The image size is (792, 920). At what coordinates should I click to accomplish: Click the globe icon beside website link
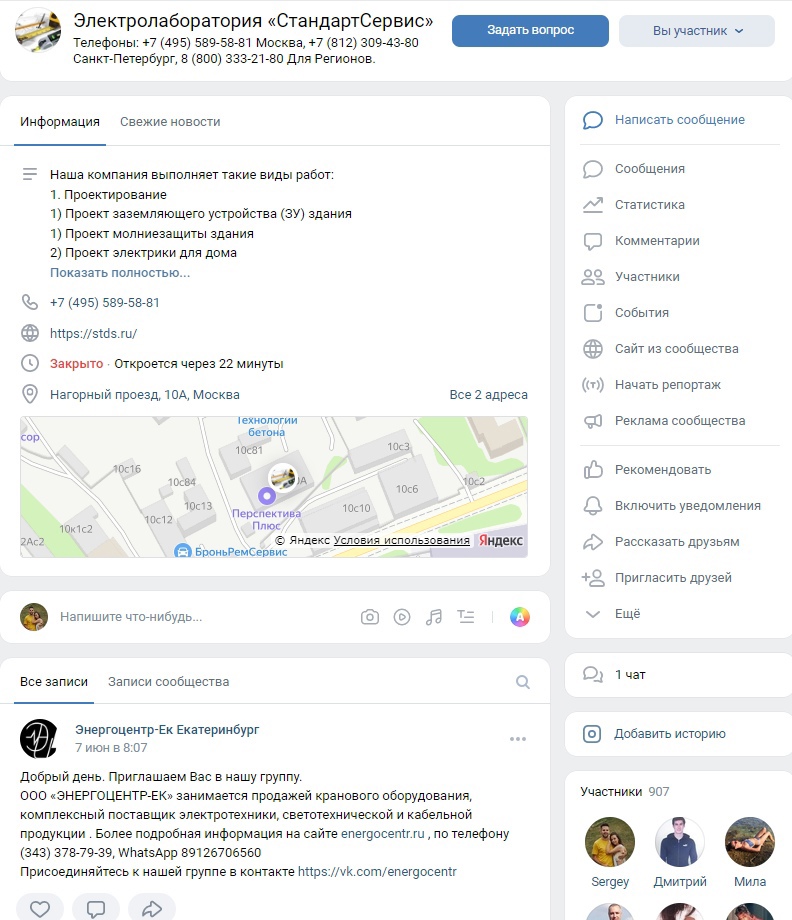[x=29, y=333]
